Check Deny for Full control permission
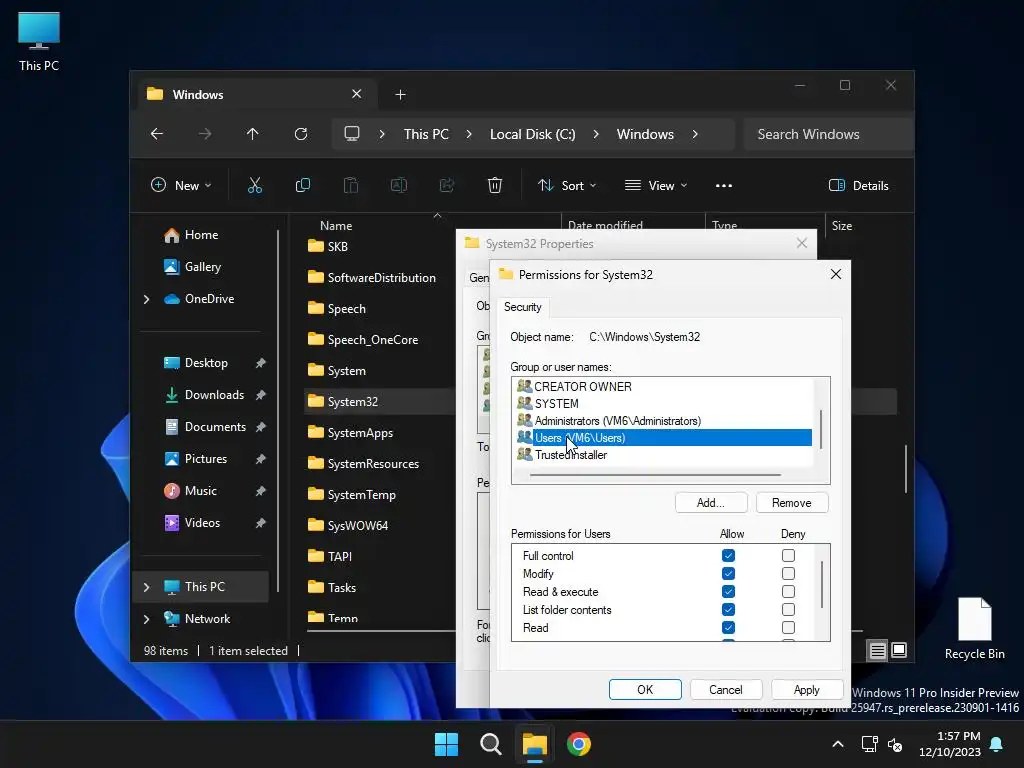Image resolution: width=1024 pixels, height=768 pixels. pyautogui.click(x=788, y=556)
